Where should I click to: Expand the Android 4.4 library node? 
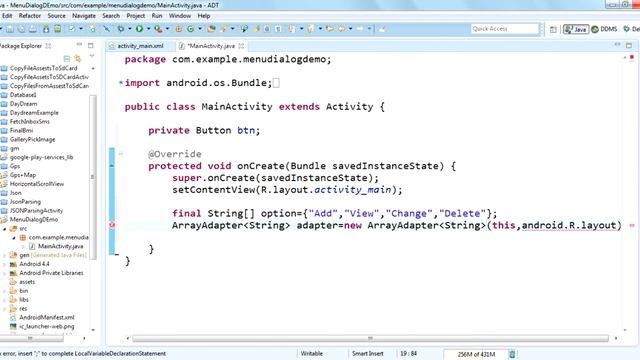(x=4, y=264)
